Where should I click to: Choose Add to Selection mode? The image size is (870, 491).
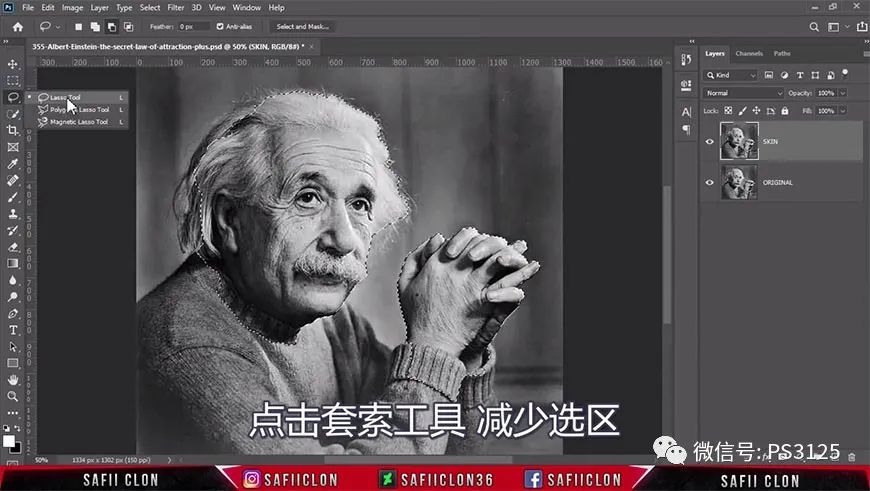pos(95,27)
